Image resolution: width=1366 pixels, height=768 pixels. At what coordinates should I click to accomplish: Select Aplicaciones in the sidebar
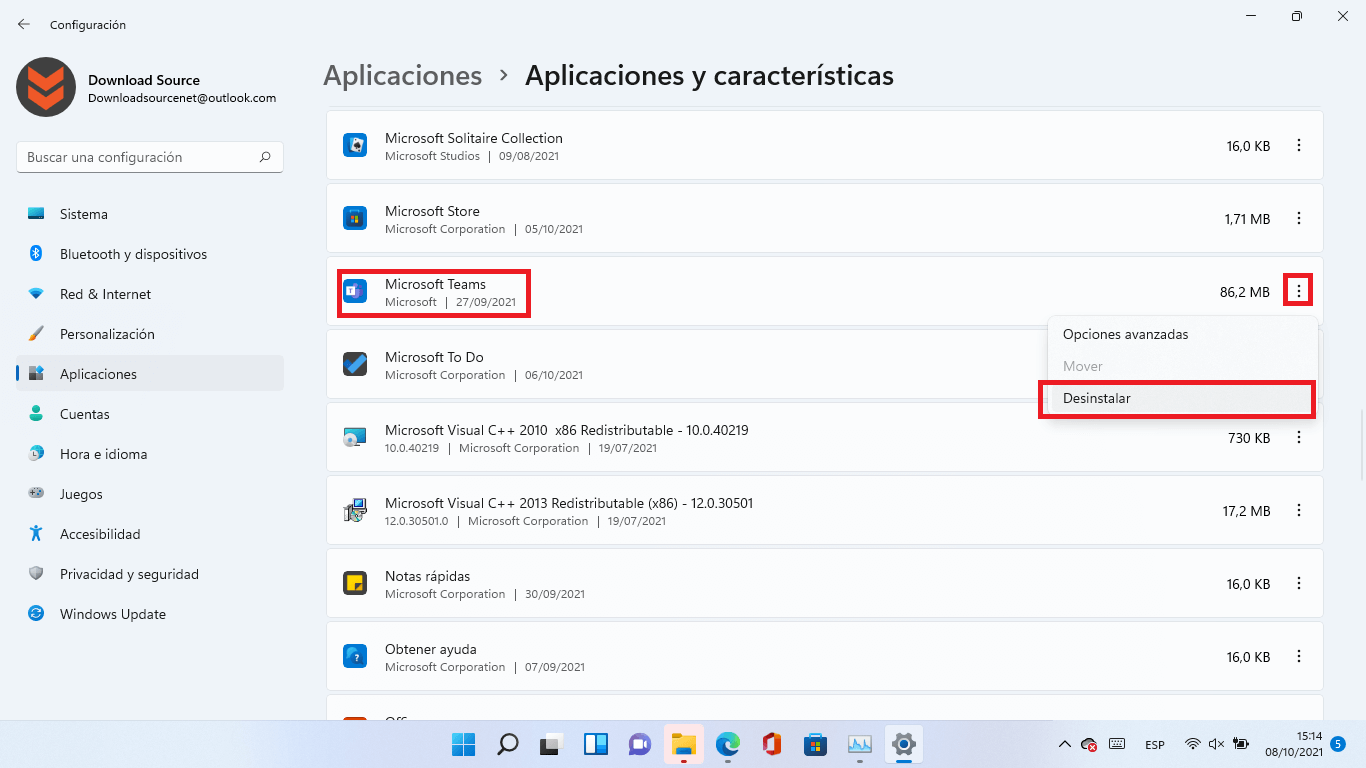[150, 374]
